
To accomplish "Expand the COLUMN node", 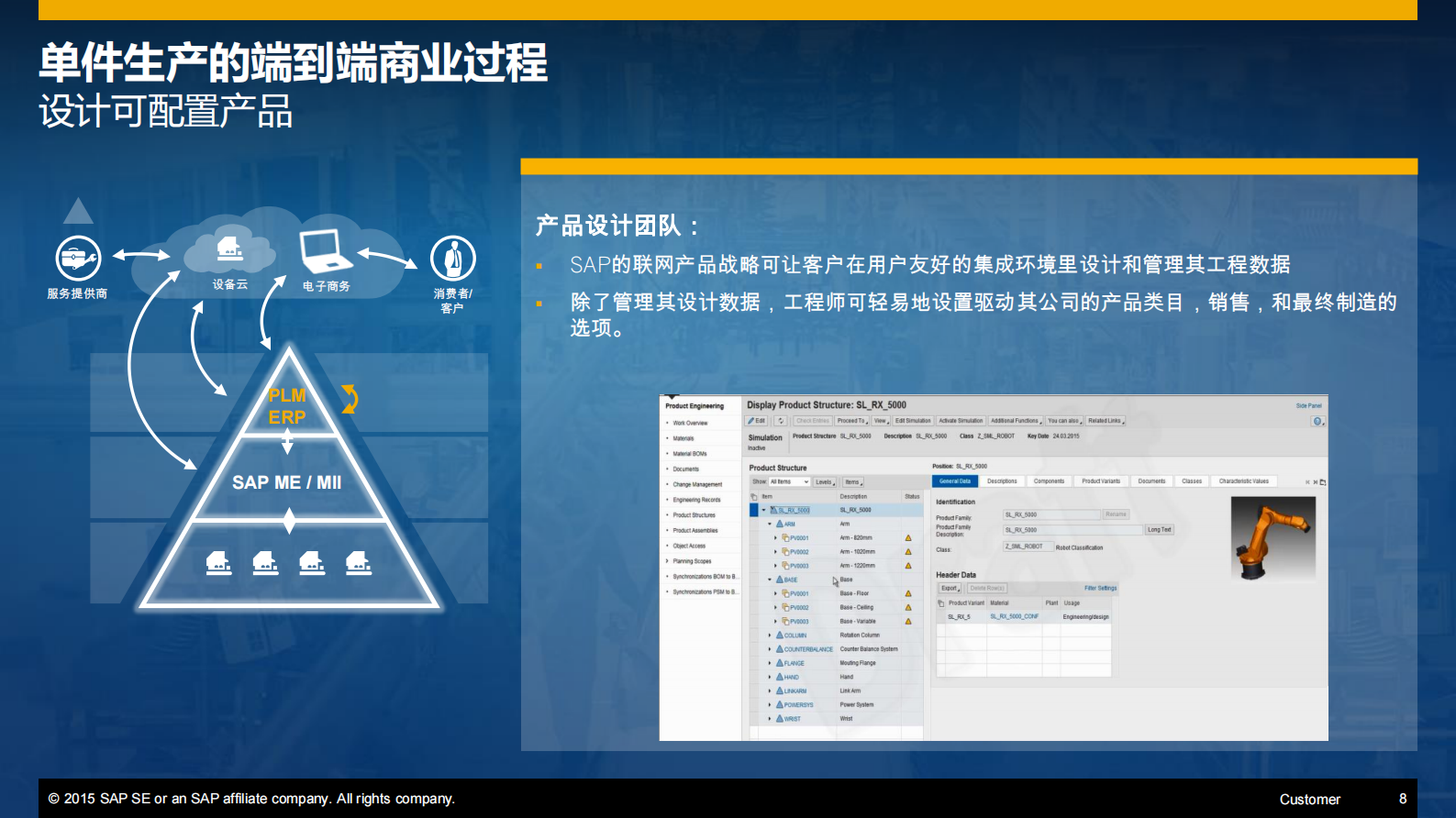I will (770, 635).
